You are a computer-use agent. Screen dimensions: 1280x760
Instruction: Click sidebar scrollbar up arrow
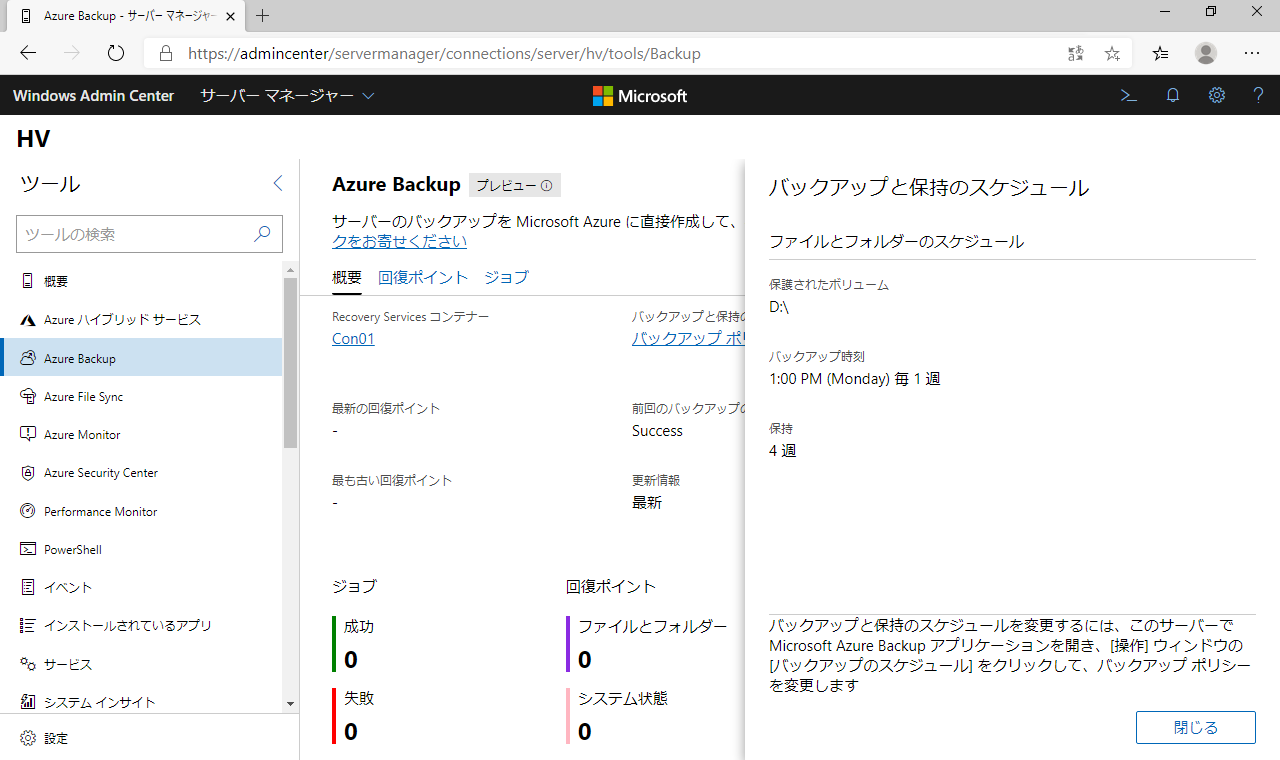291,270
